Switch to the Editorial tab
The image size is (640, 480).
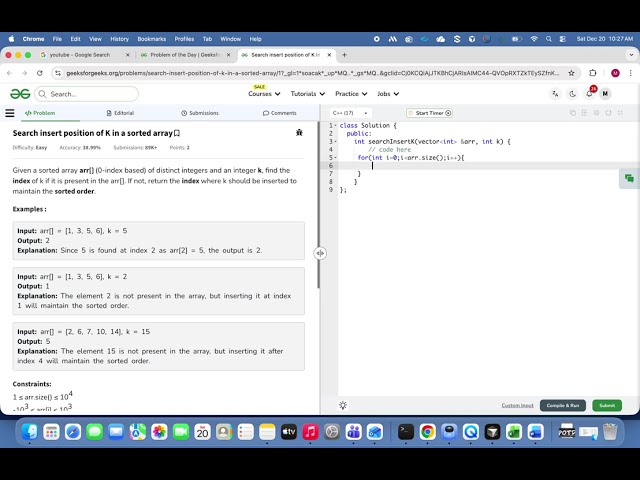pos(120,113)
